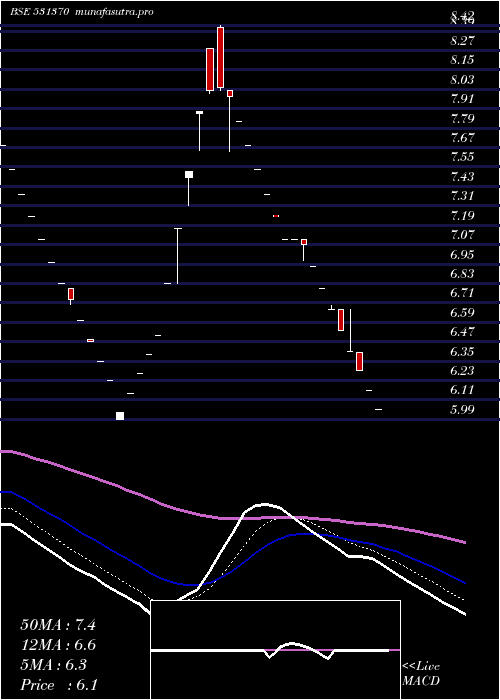Click the 50MA : 7.4 readout
Viewport: 500px width, 700px height.
[58, 625]
